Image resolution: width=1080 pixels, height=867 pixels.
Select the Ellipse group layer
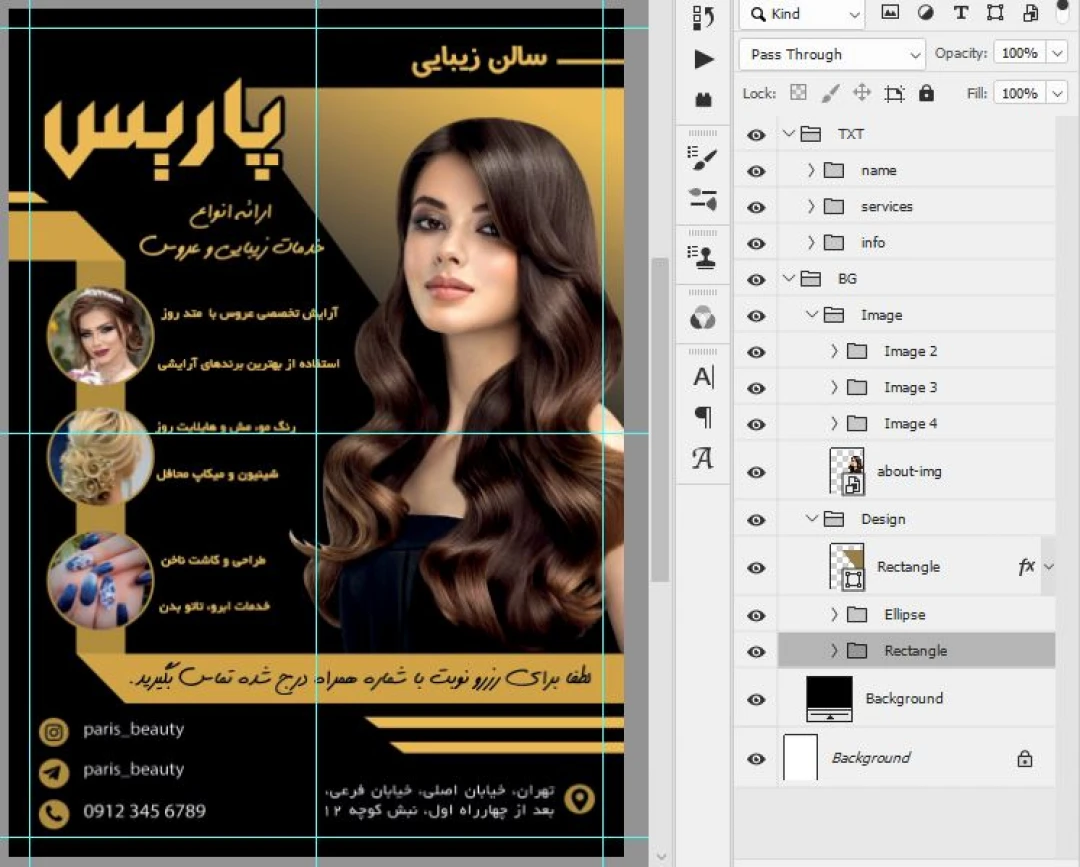[x=904, y=615]
